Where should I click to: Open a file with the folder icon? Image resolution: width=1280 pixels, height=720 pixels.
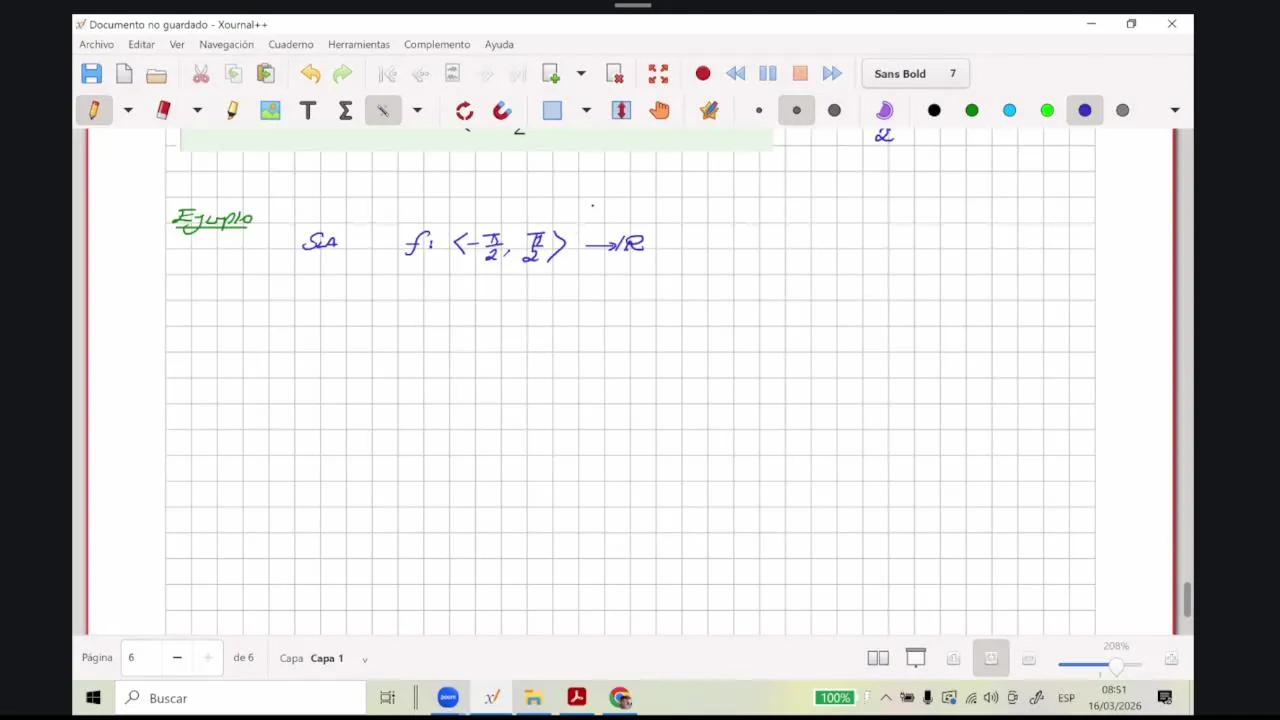[x=156, y=74]
